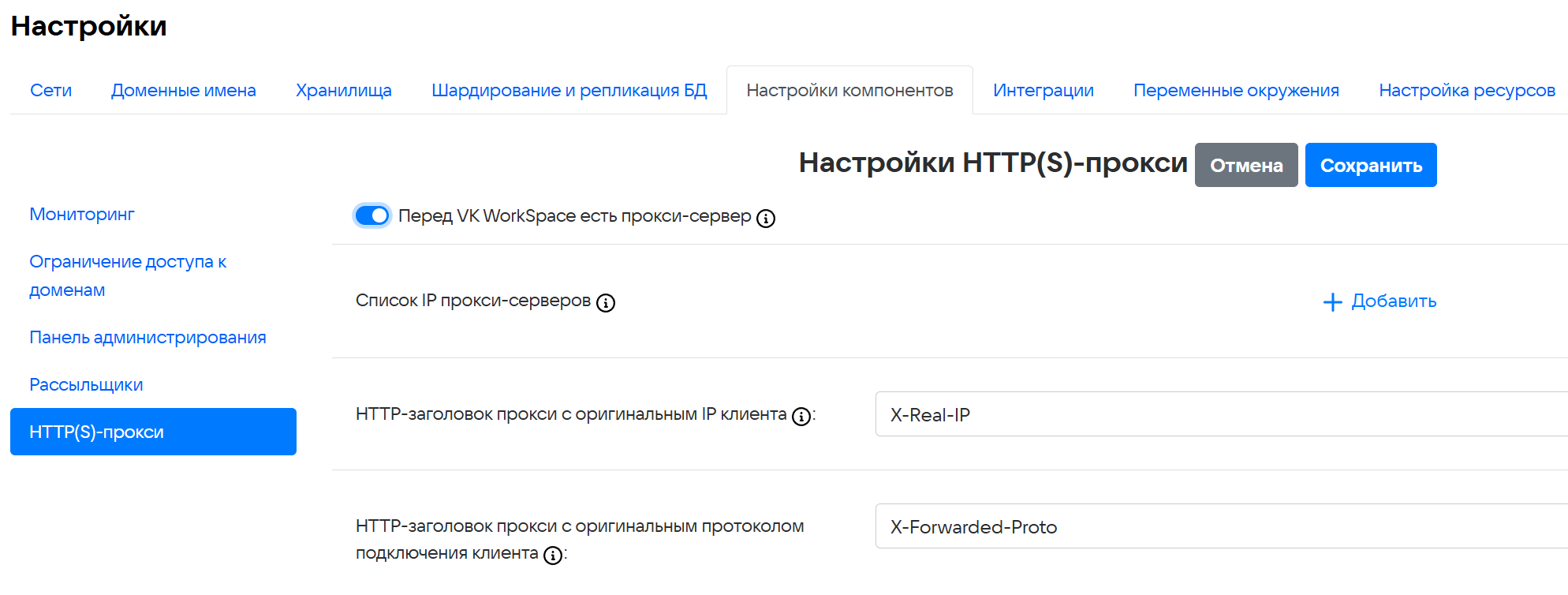The width and height of the screenshot is (1568, 595).
Task: Select the Настройки компонентов tab
Action: (x=849, y=91)
